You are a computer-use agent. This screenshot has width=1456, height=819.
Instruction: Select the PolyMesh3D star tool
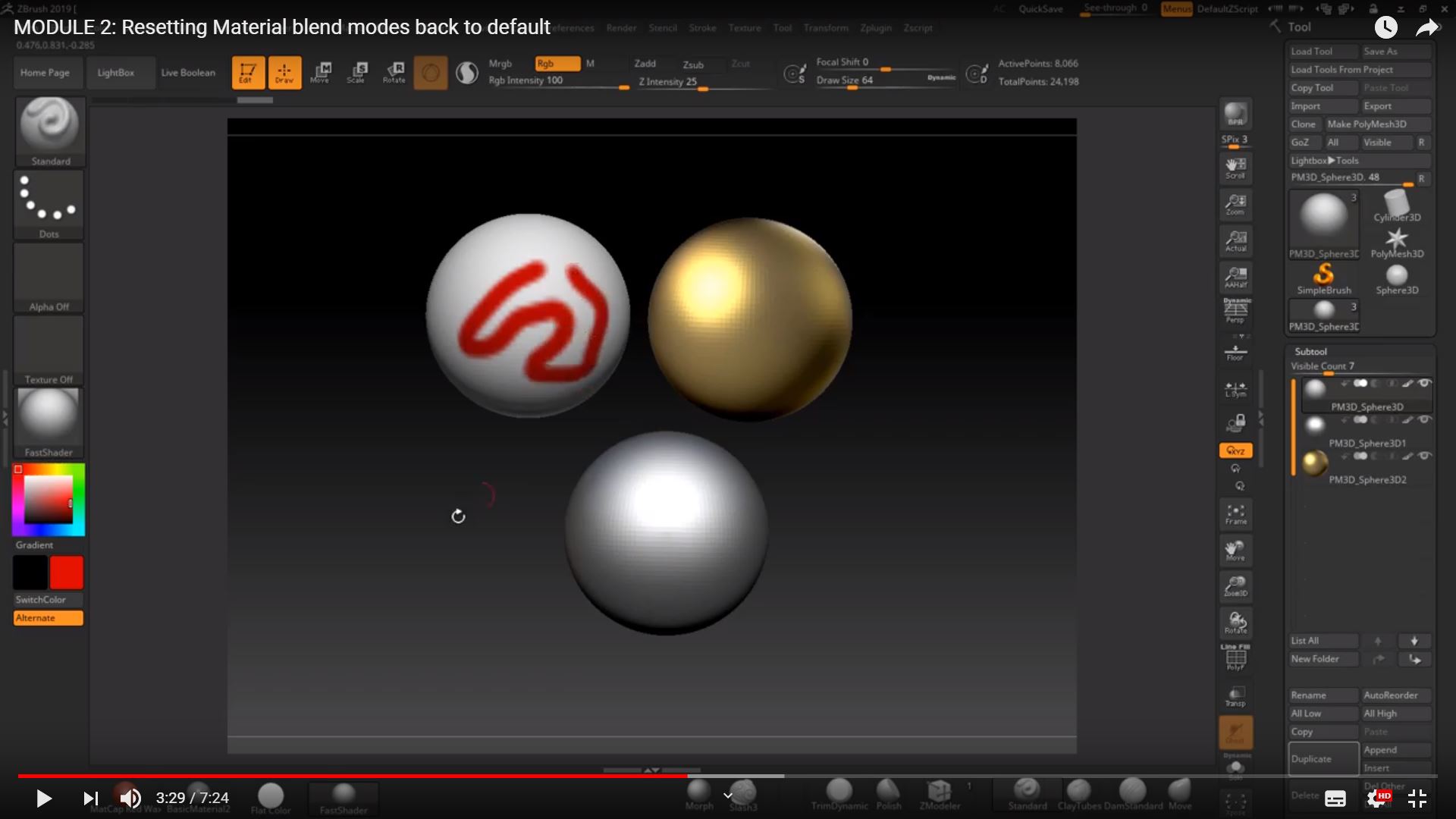pyautogui.click(x=1397, y=243)
